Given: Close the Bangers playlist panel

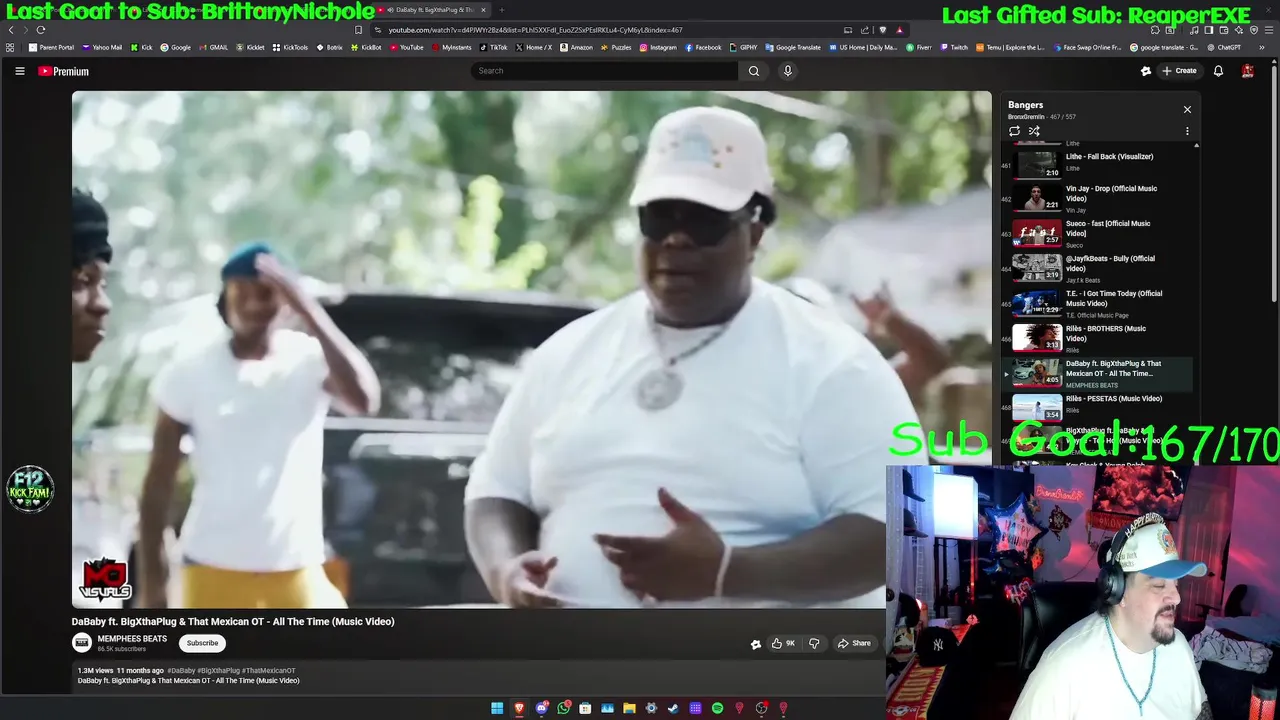Looking at the screenshot, I should (x=1187, y=109).
